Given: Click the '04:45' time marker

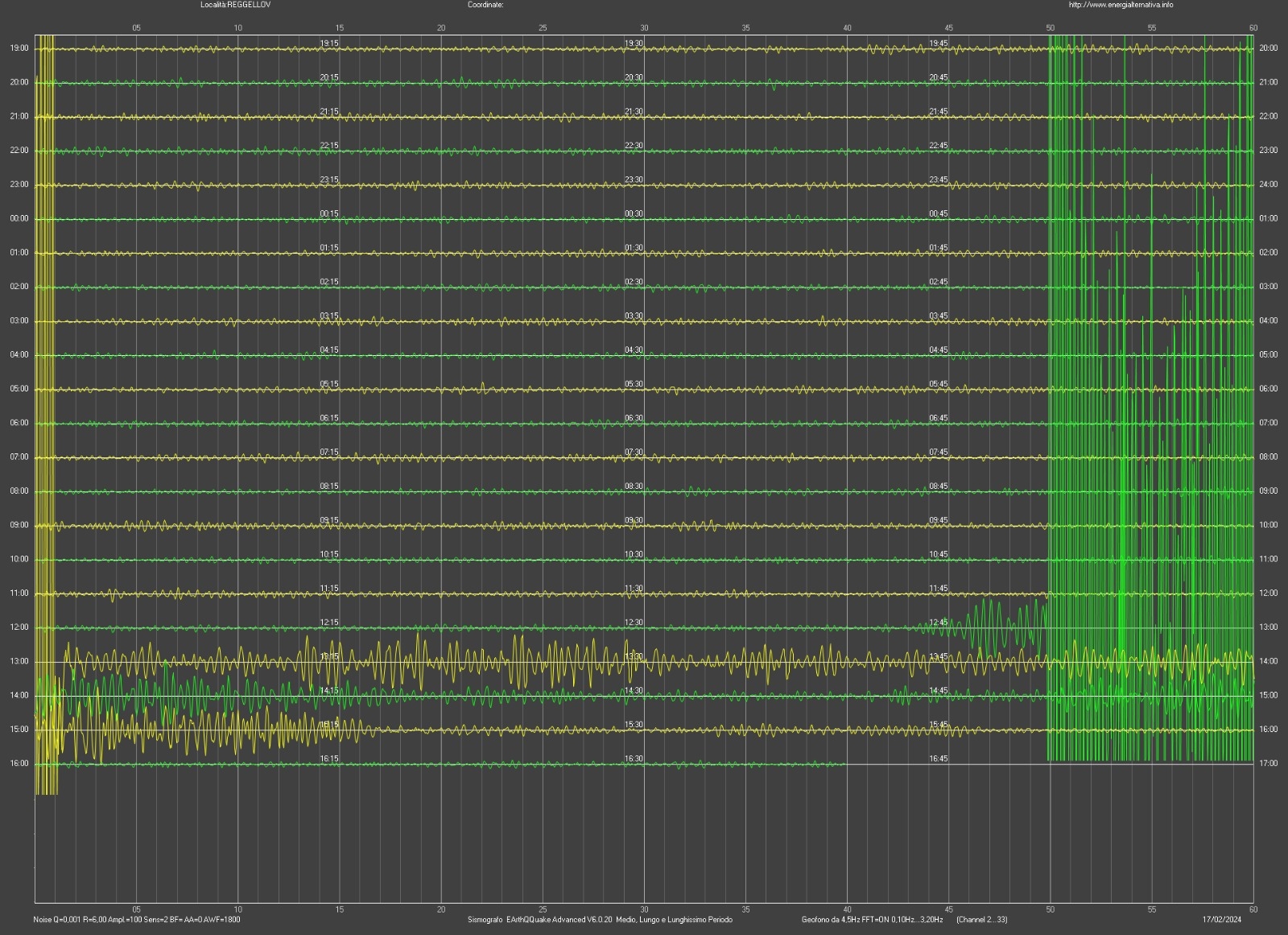Looking at the screenshot, I should point(939,350).
